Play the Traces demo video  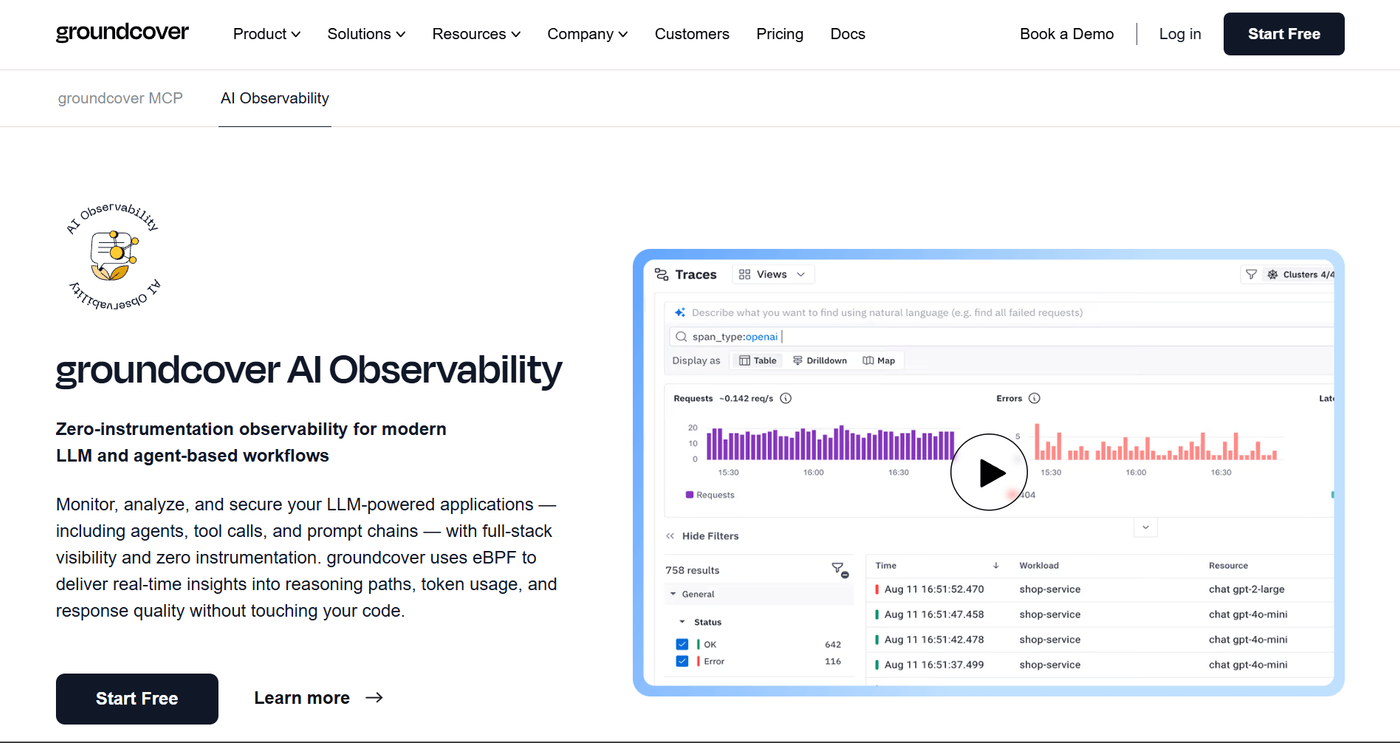click(x=989, y=472)
